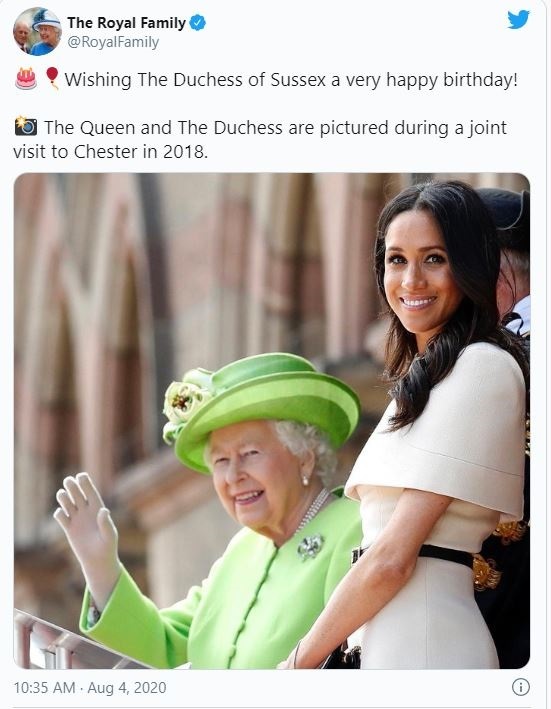Open the Royal Family profile avatar
The image size is (551, 709).
coord(37,31)
